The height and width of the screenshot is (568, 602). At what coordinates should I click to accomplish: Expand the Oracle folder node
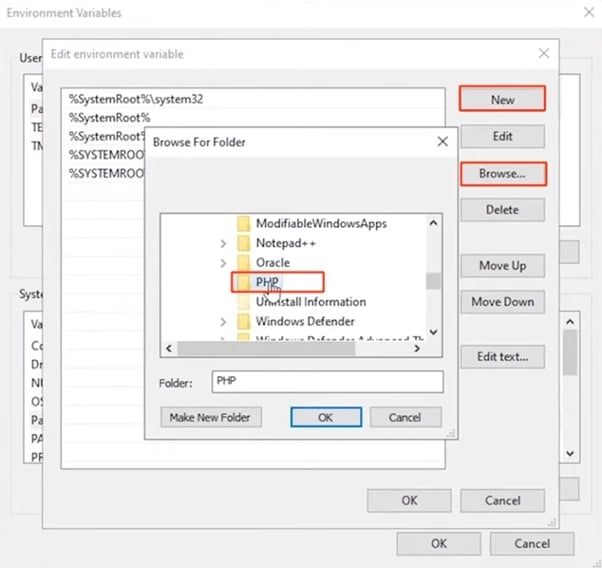click(x=223, y=263)
